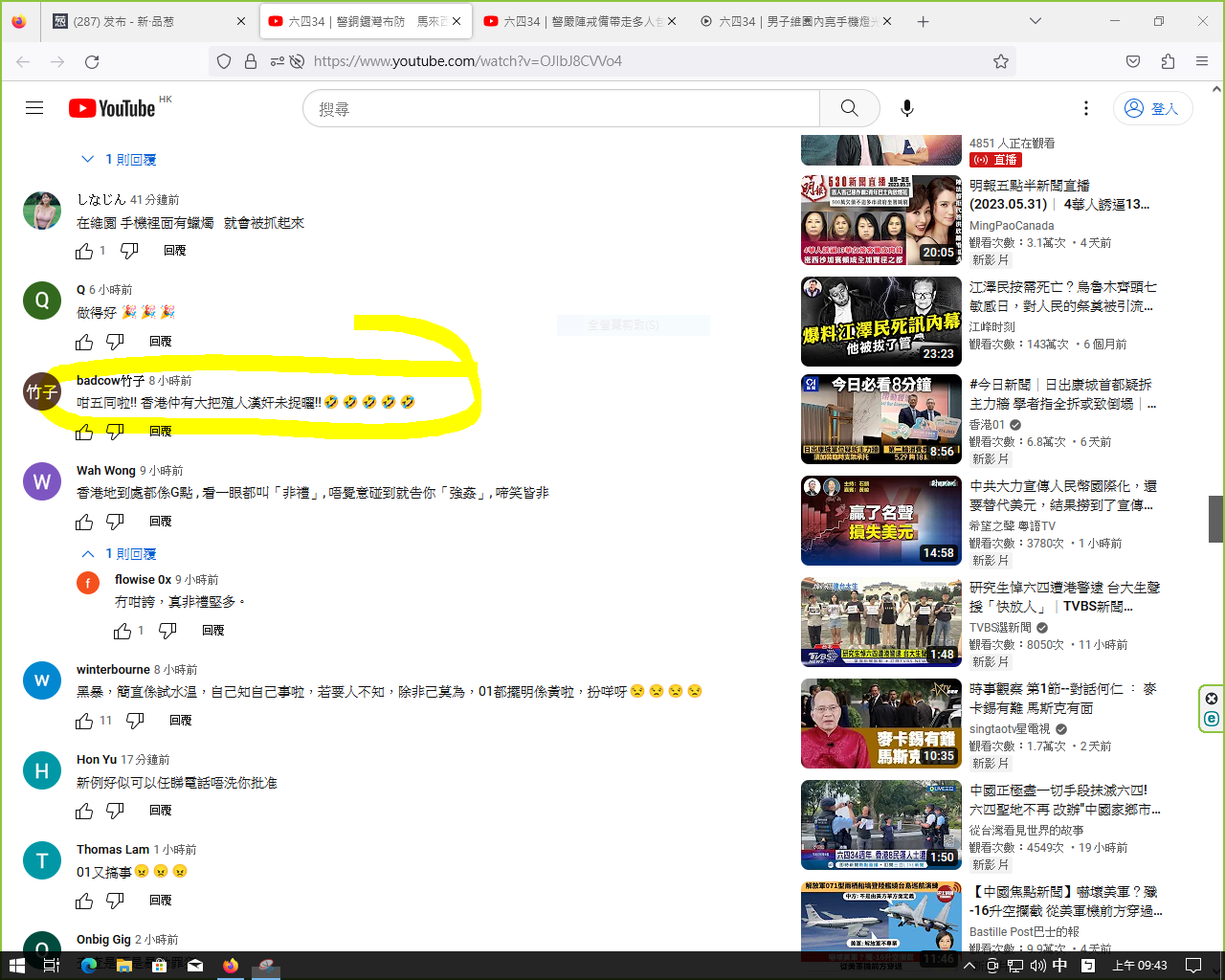Viewport: 1225px width, 980px height.
Task: Open the Firefox application menu
Action: (1202, 61)
